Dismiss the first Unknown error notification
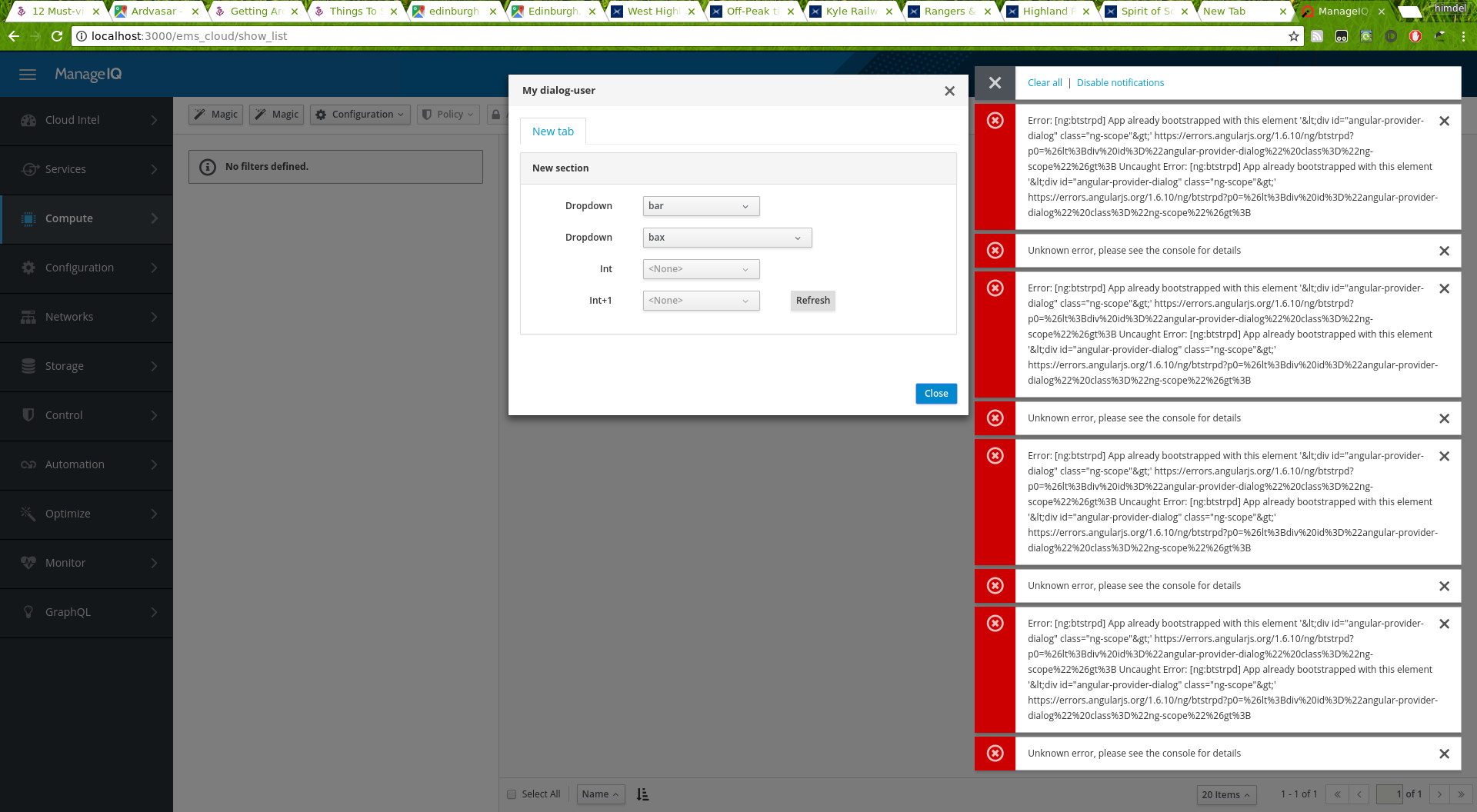 pos(1445,251)
